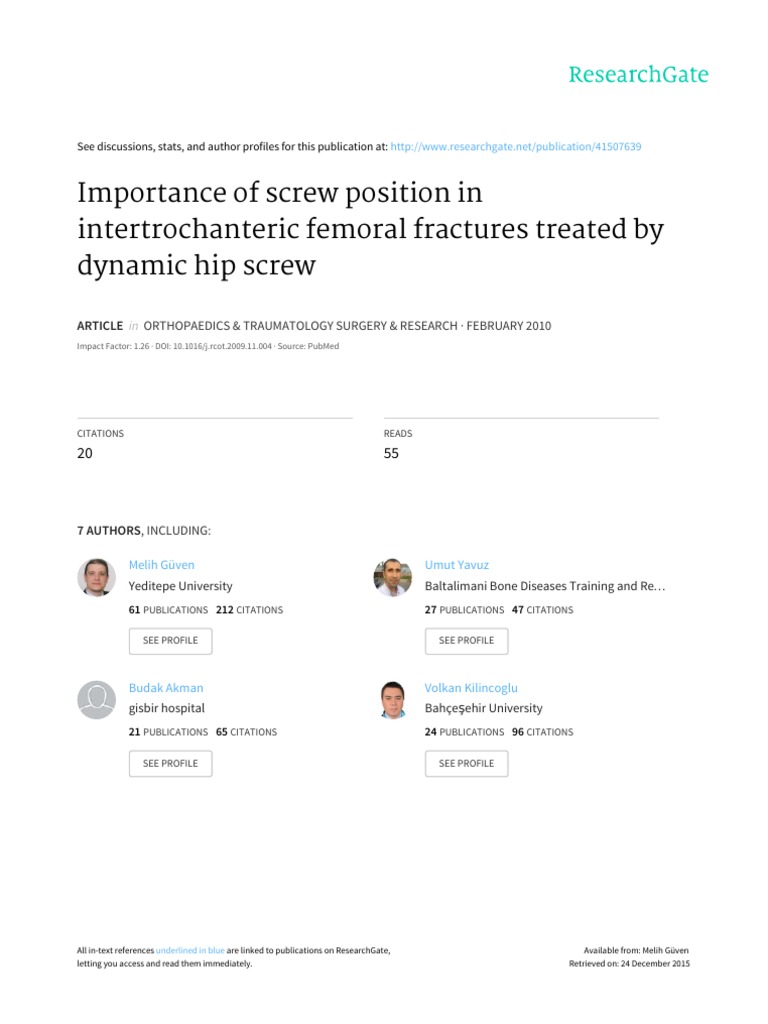768x1024 pixels.
Task: Click SEE PROFILE under Umut Yavuz
Action: point(466,641)
